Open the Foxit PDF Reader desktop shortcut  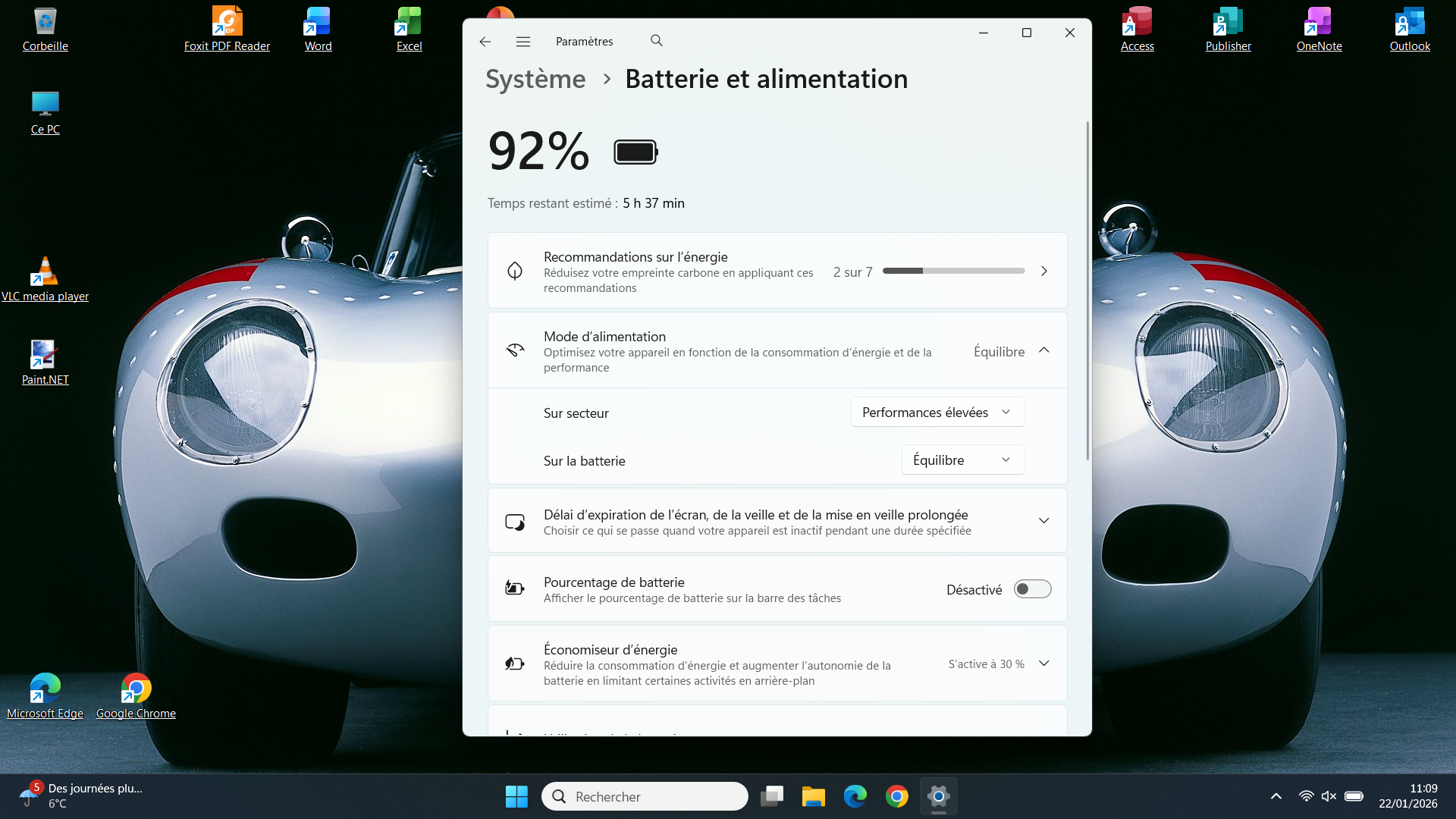(x=227, y=30)
